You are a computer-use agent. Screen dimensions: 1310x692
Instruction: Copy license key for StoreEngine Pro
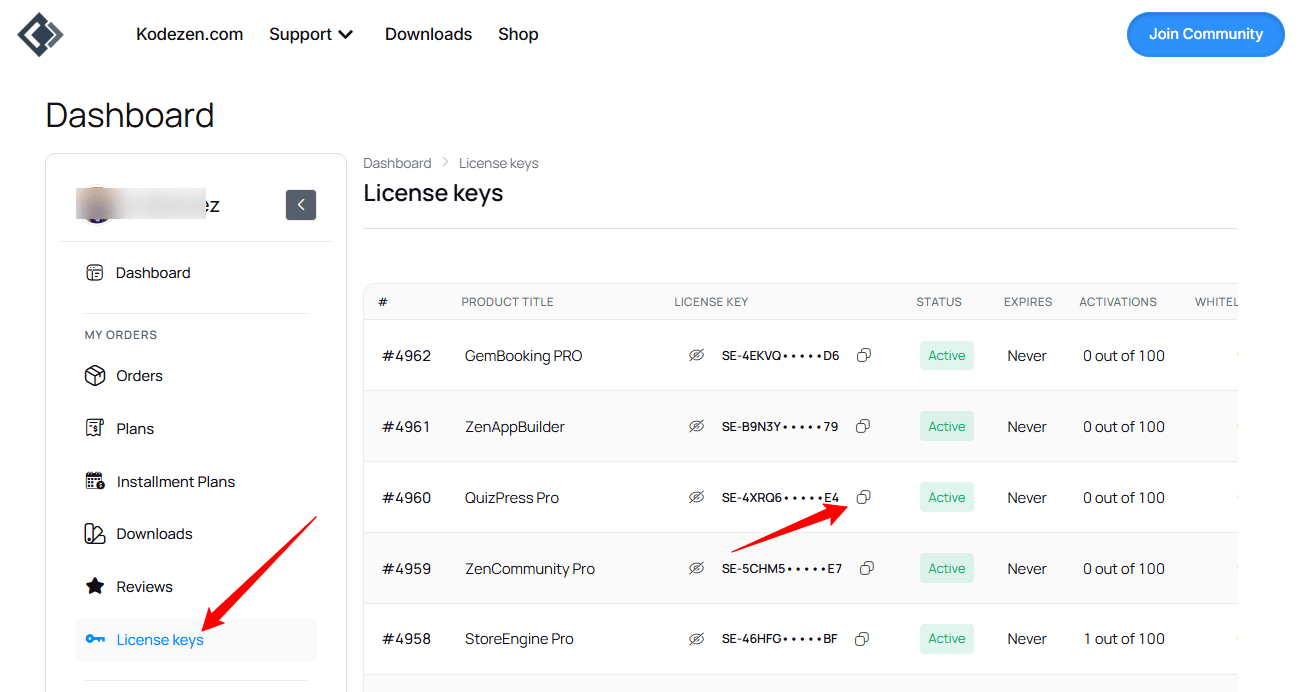tap(862, 638)
